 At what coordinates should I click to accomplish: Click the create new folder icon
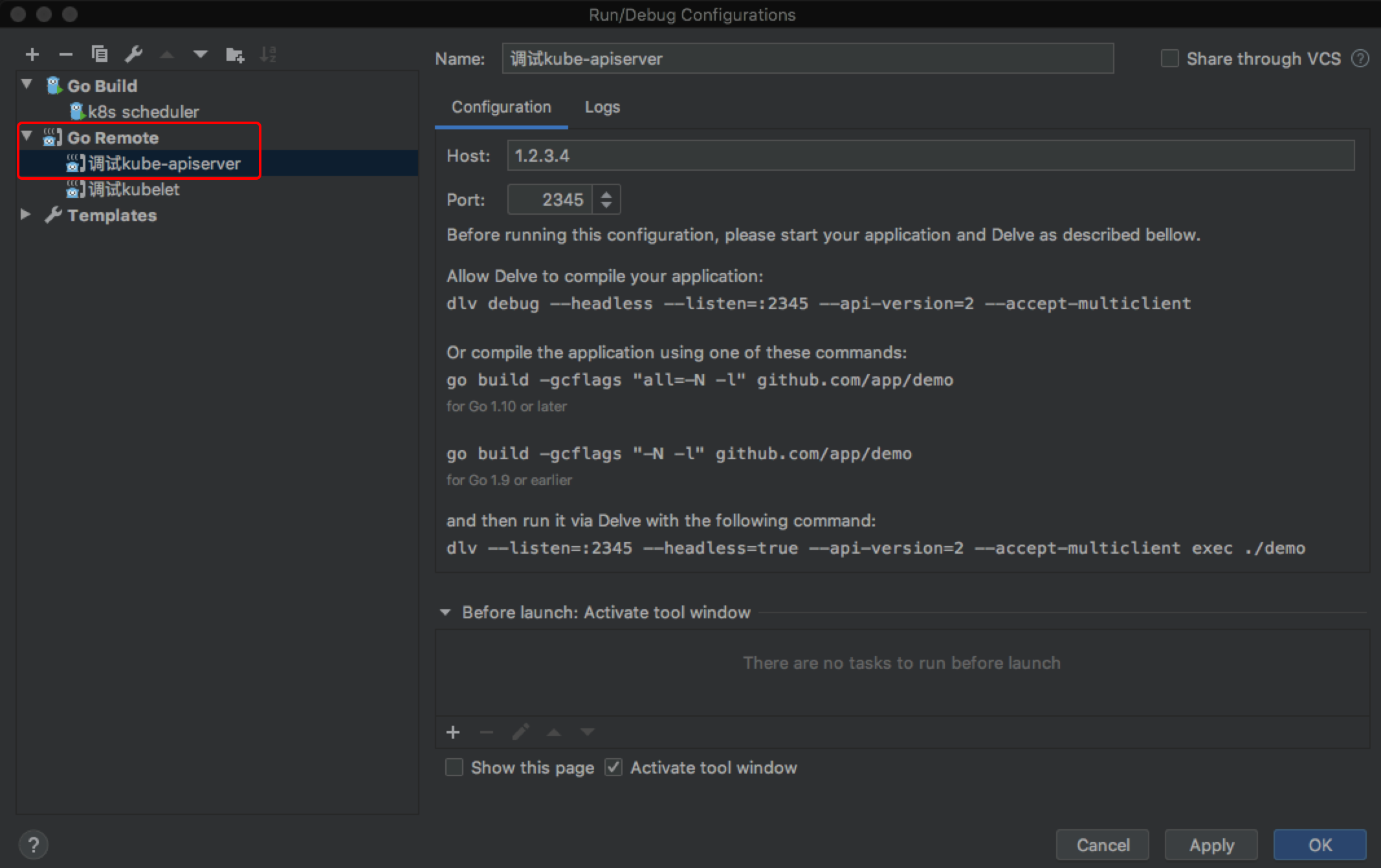click(234, 54)
